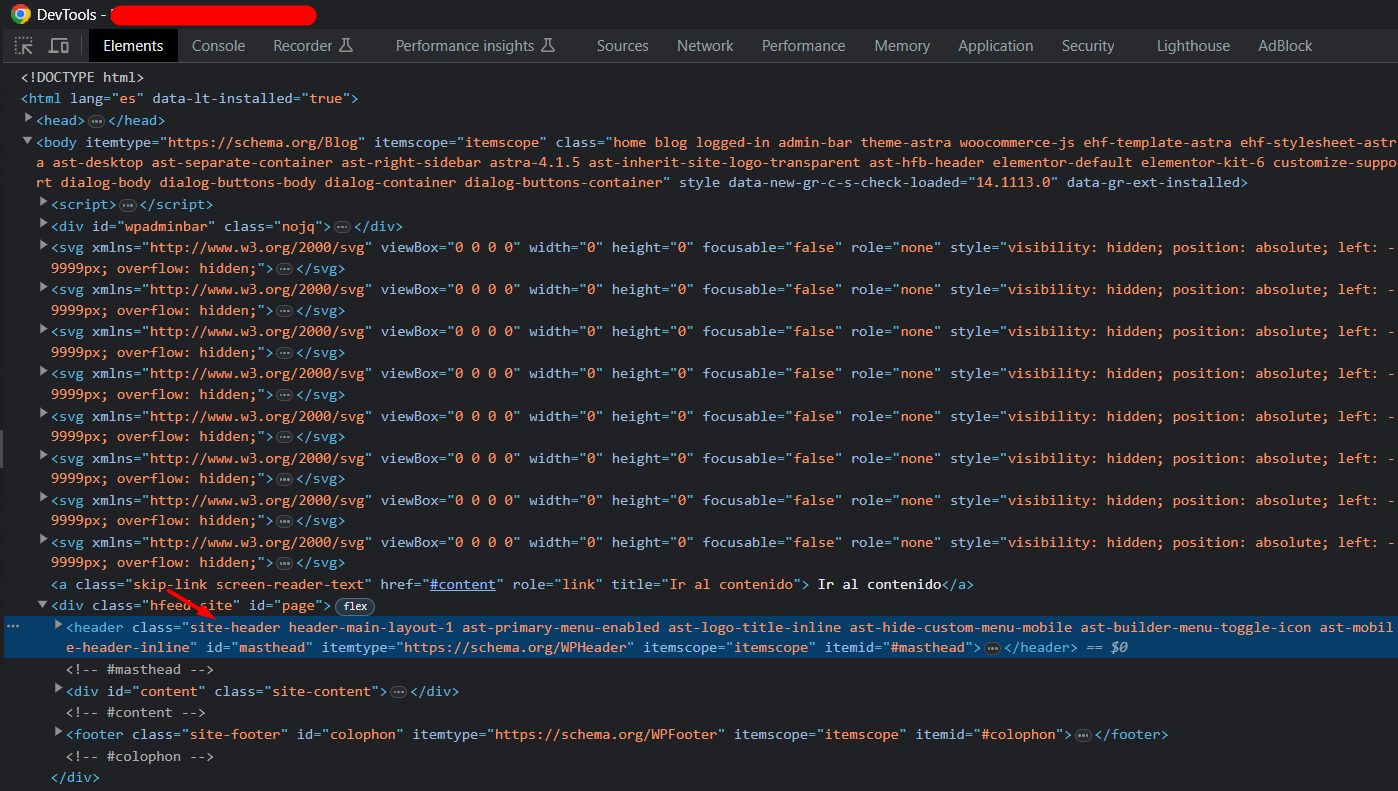Click the "Ir al contenido" link text

880,585
